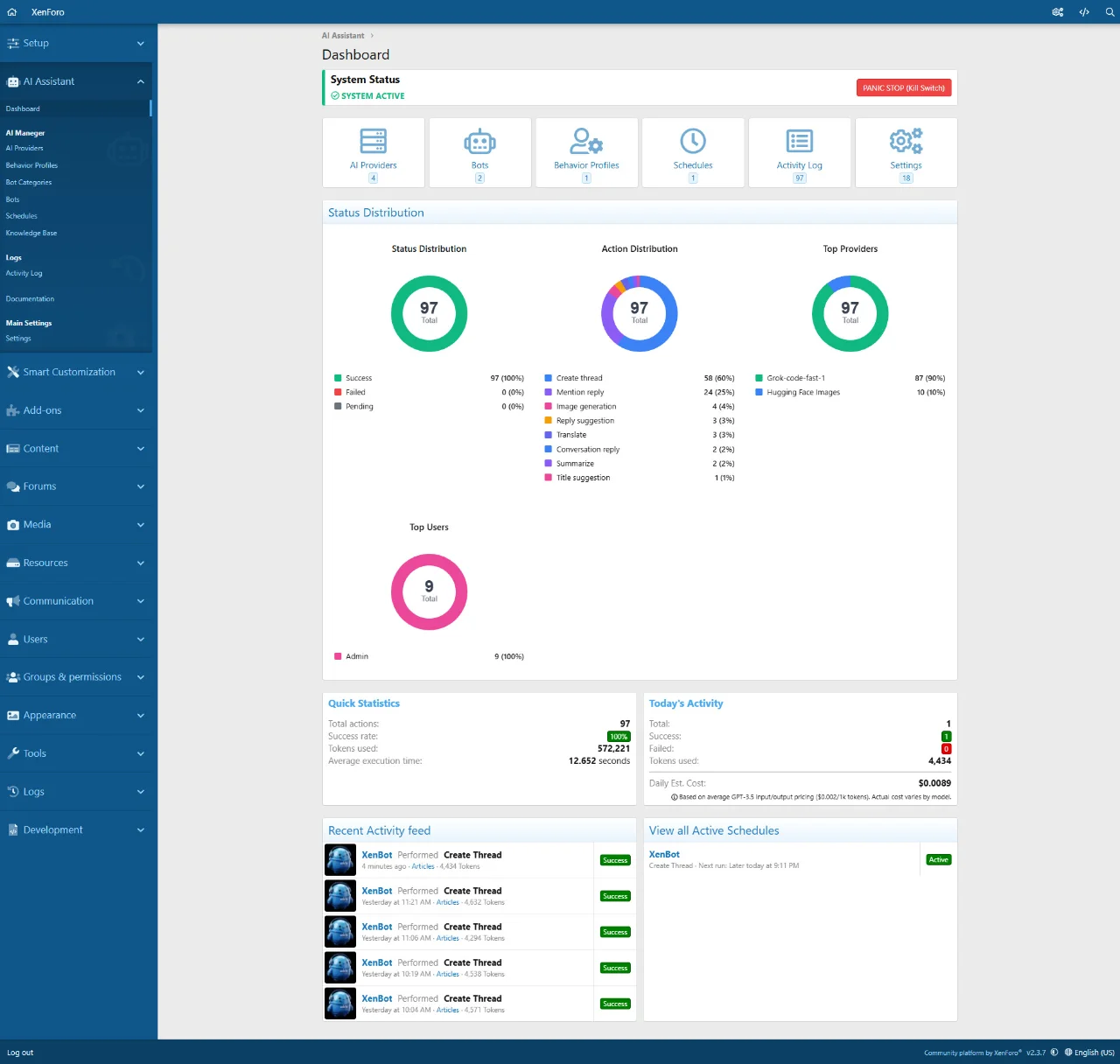Toggle the Success legend item in Status Distribution
The height and width of the screenshot is (1064, 1120).
click(358, 378)
